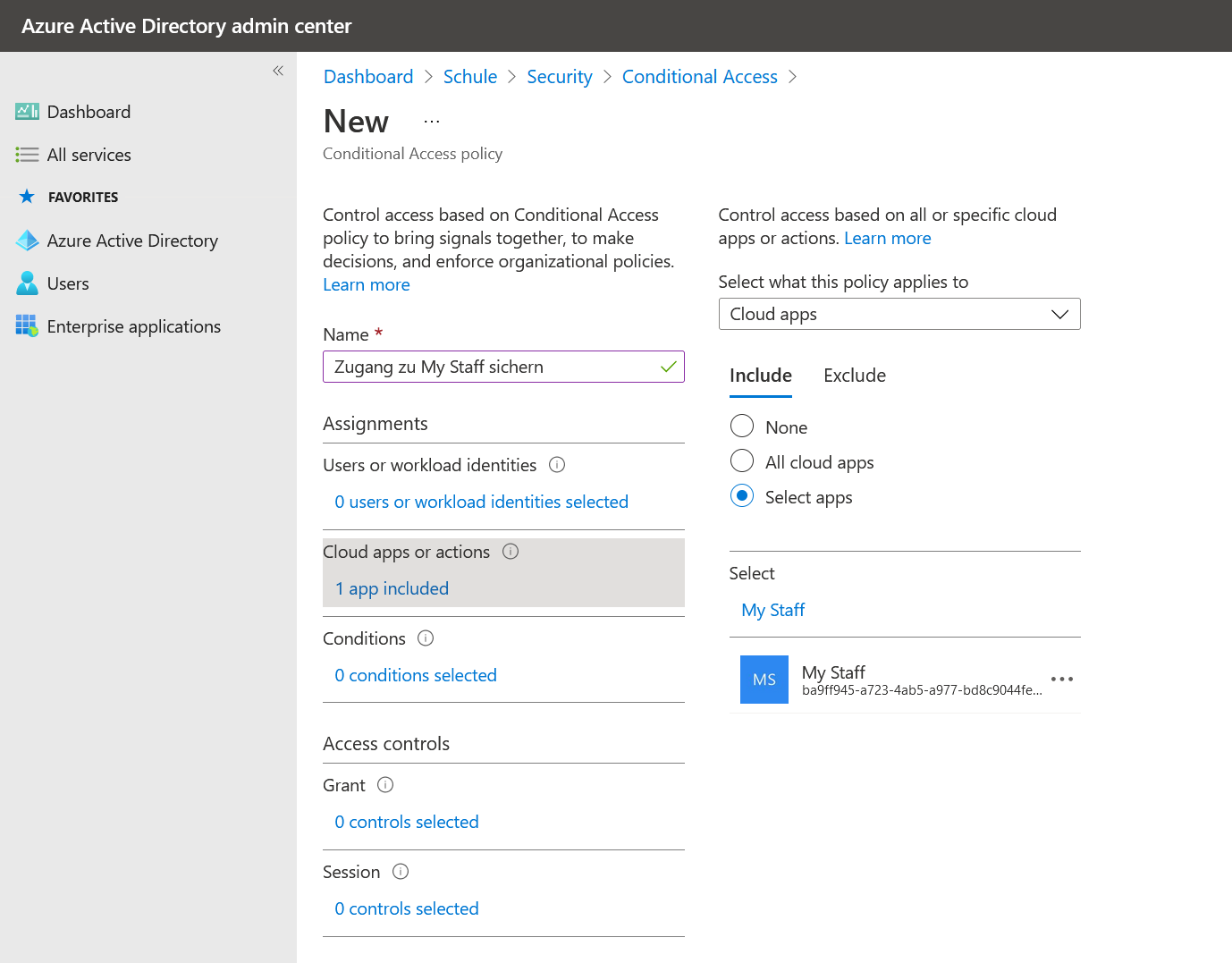1232x963 pixels.
Task: Click the Azure Active Directory diamond icon
Action: 27,241
